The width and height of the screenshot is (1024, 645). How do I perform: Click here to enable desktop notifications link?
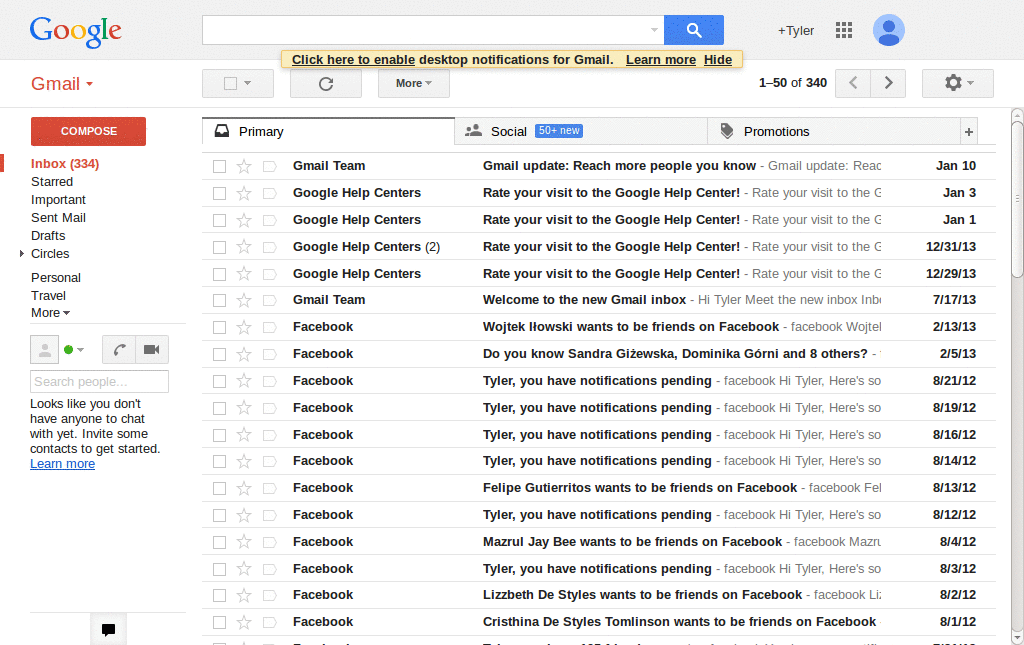(x=353, y=60)
